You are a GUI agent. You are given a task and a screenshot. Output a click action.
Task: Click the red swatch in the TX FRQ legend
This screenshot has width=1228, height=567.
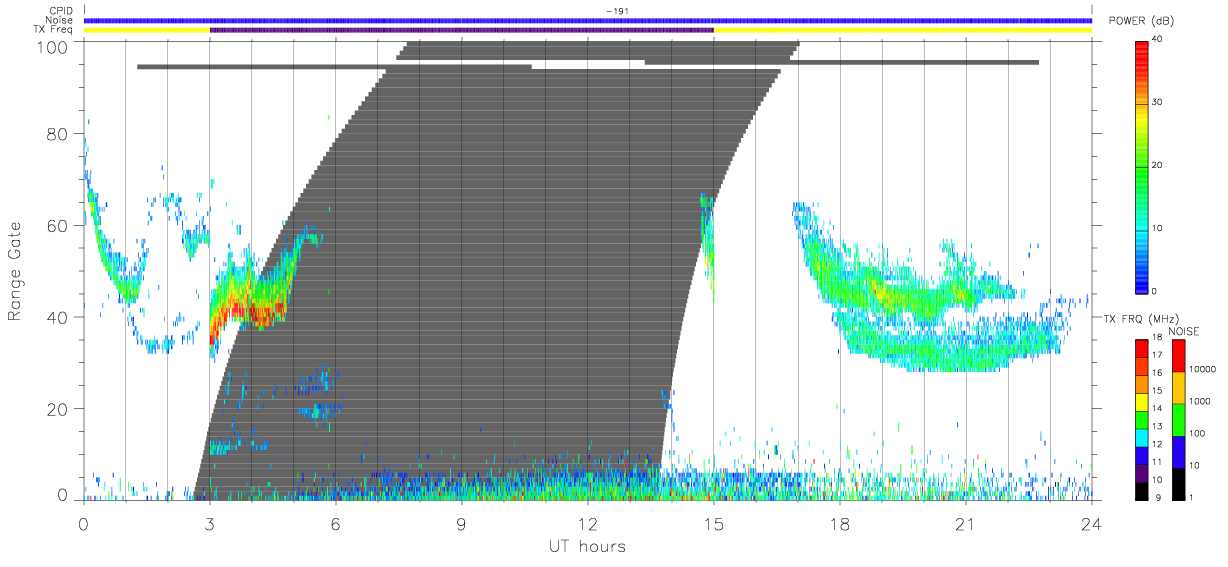pyautogui.click(x=1142, y=347)
